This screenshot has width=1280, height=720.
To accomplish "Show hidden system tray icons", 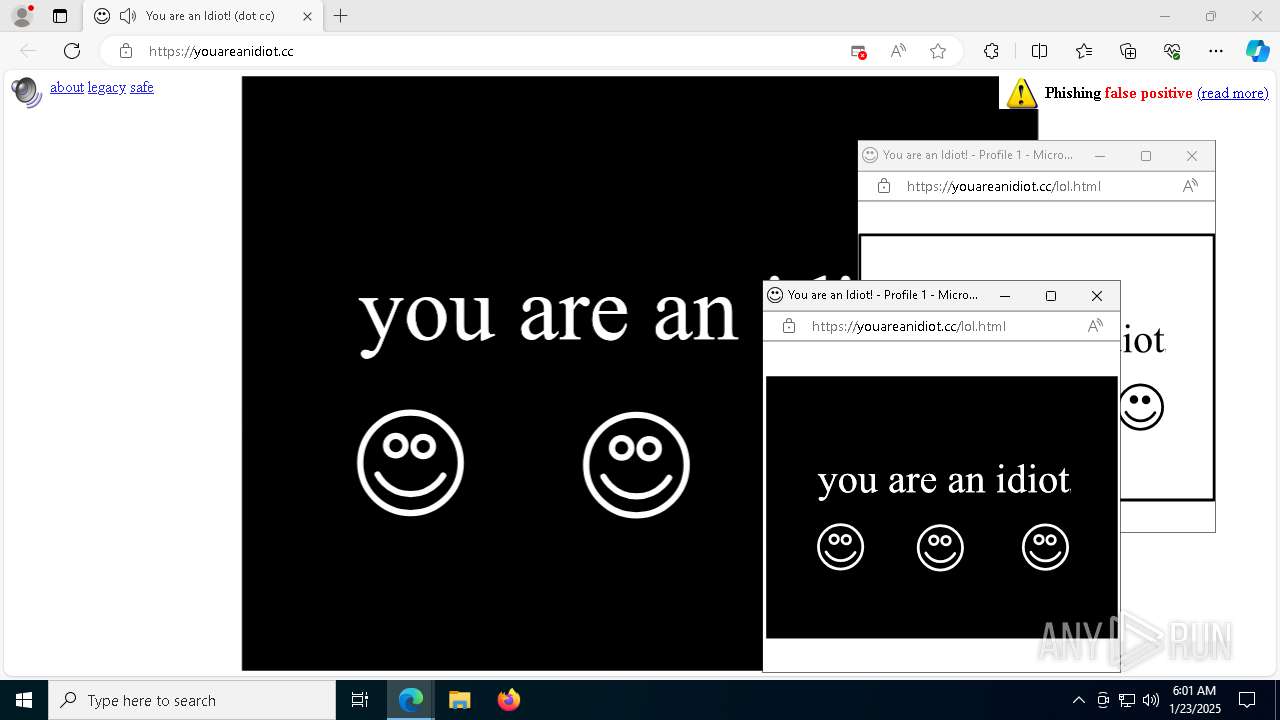I will tap(1078, 700).
